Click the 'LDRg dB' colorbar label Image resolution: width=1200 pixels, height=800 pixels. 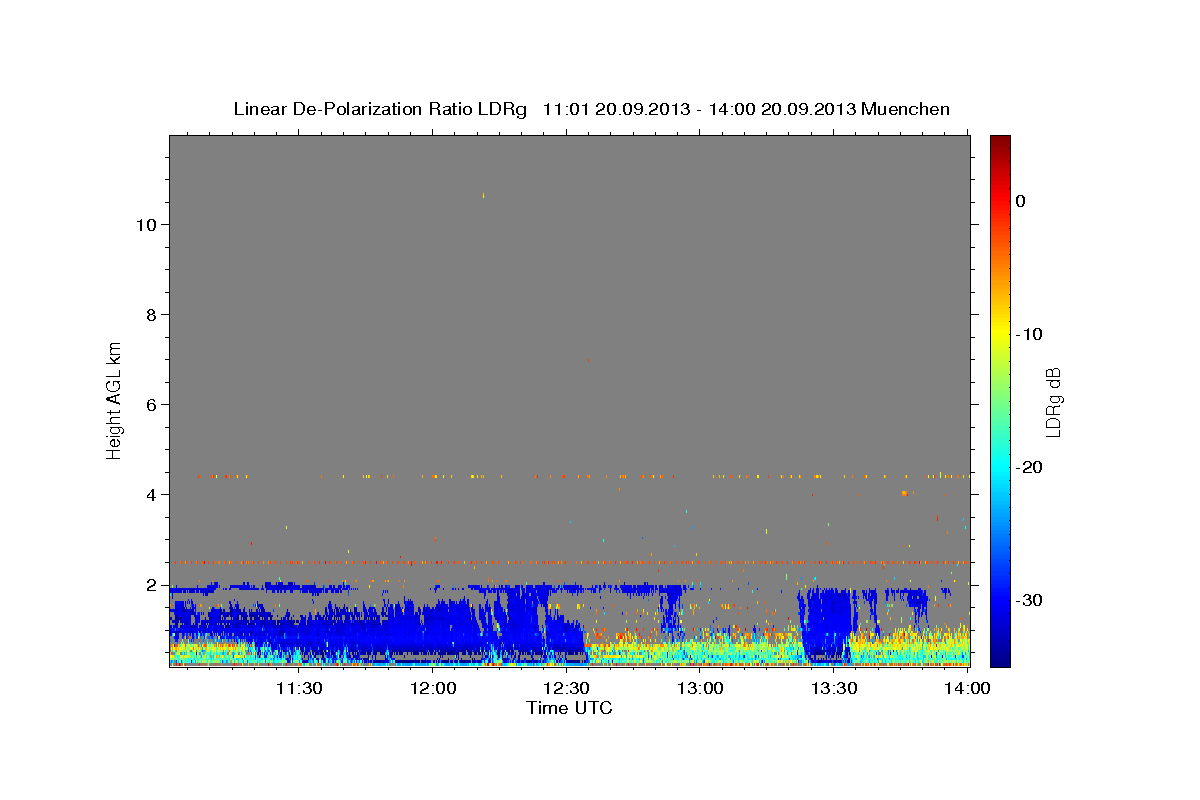click(x=1053, y=401)
